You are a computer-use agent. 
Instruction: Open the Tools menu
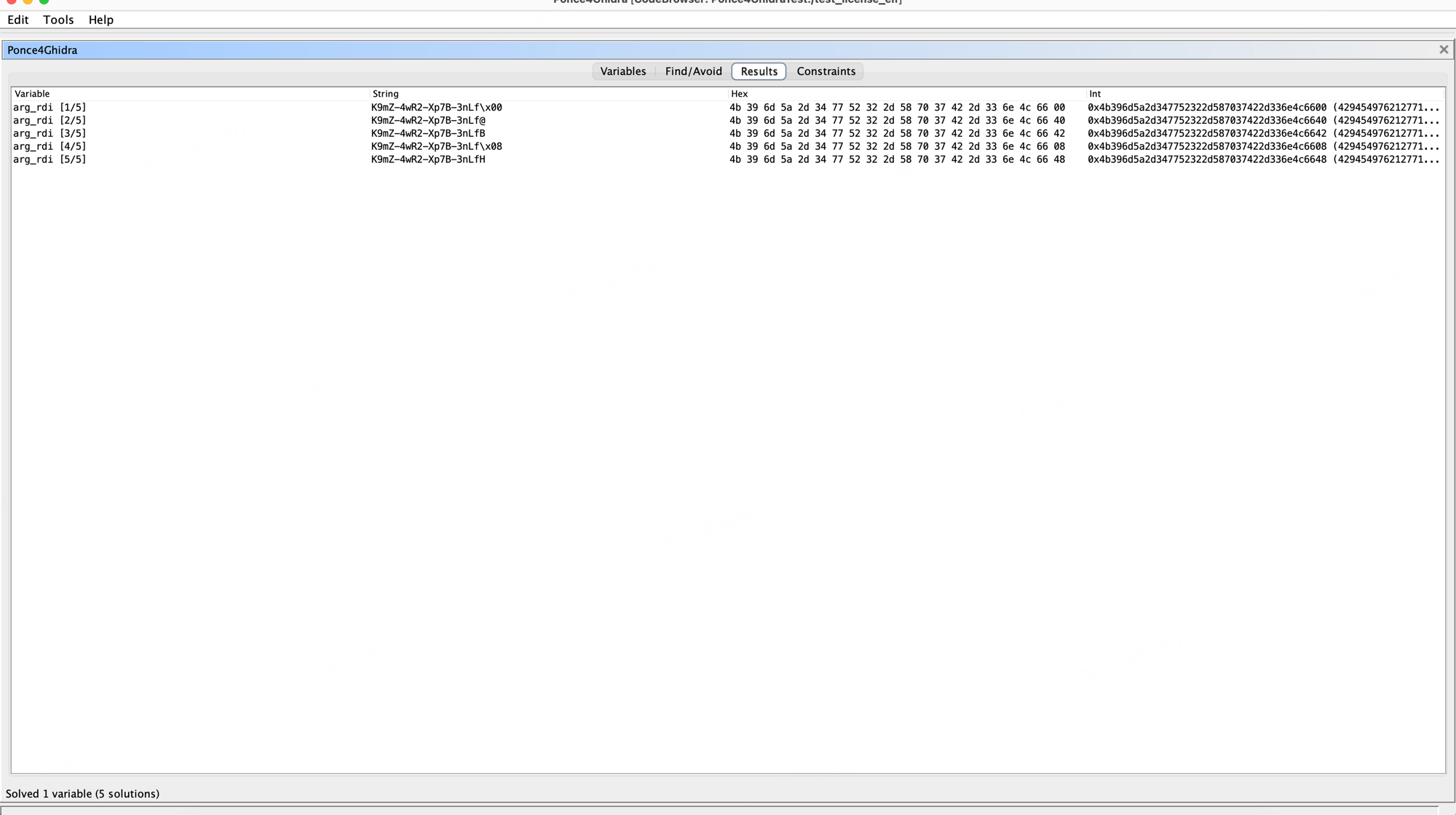coord(58,20)
